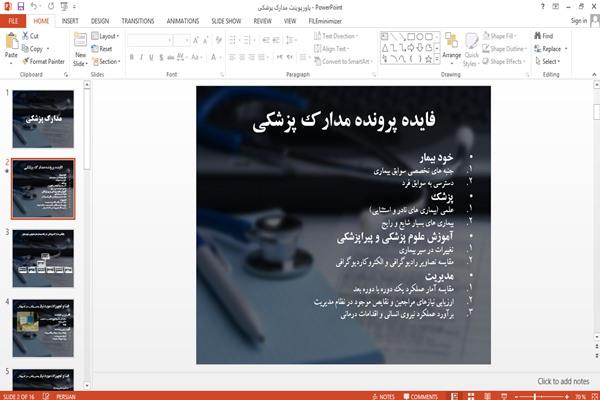Click the Redo/Repeat icon

[51, 7]
